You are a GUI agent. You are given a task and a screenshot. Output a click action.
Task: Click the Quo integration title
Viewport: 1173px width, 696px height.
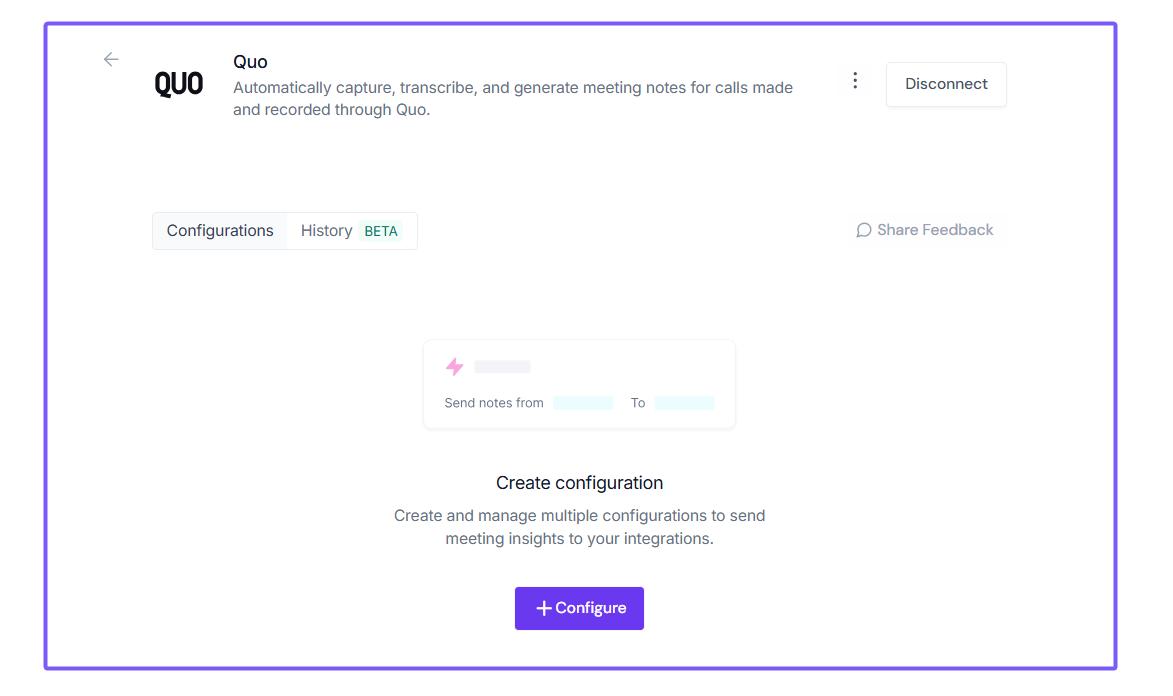click(x=250, y=62)
